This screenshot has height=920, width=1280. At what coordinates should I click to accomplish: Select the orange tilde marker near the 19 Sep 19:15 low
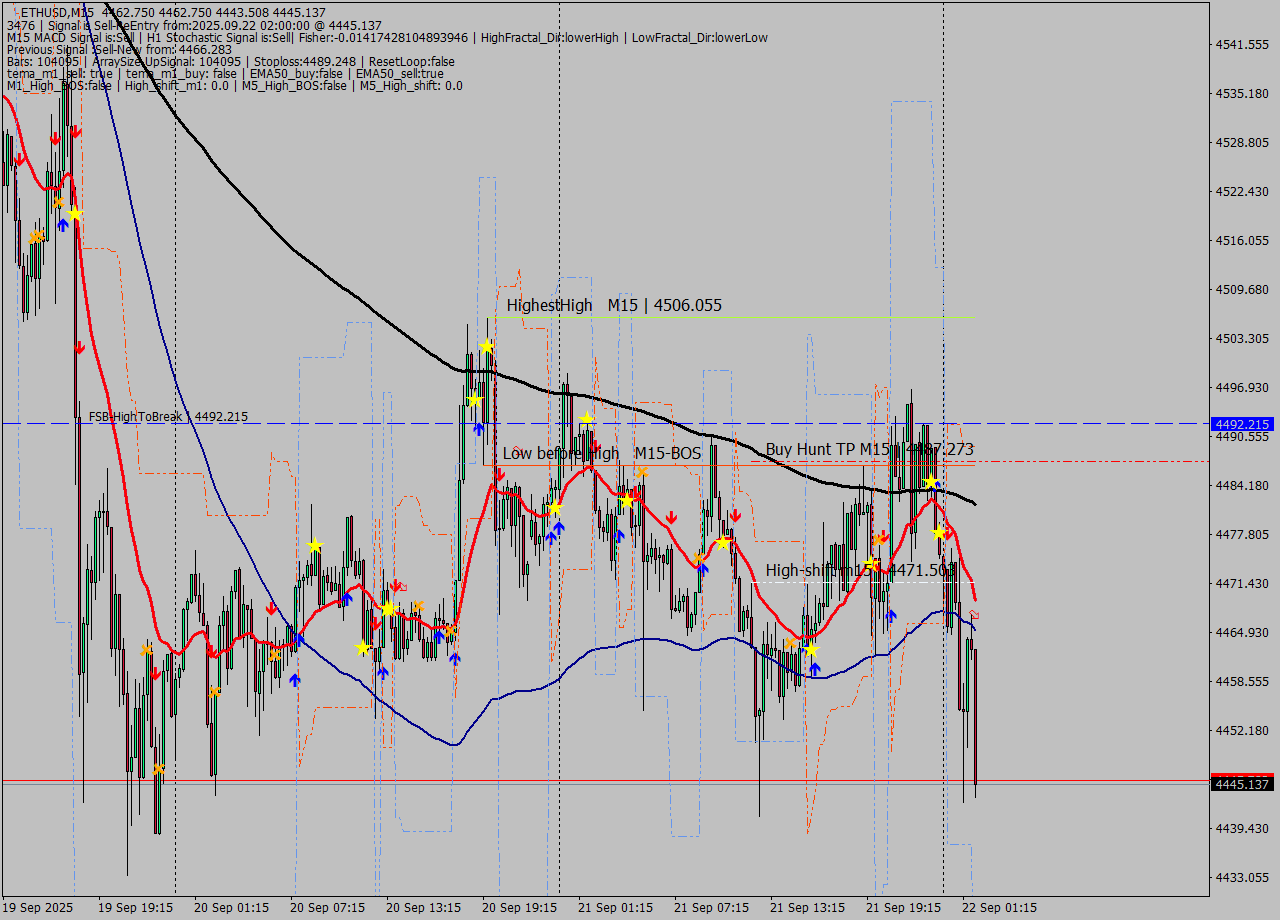pyautogui.click(x=159, y=769)
